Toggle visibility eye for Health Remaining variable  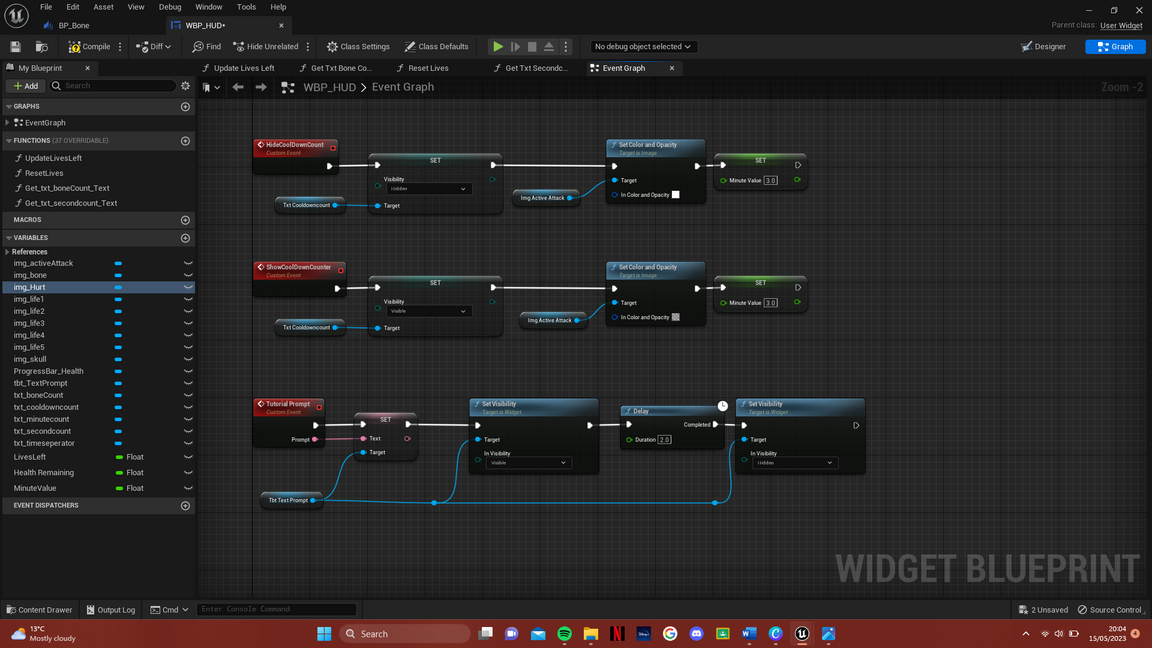pos(188,472)
